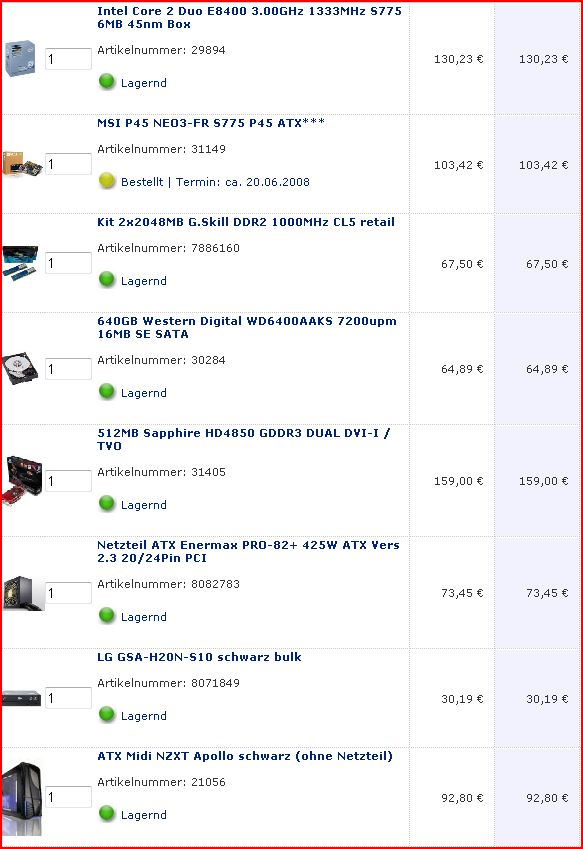Click quantity field for NZXT Apollo case
Screen dimensions: 583x849
68,797
